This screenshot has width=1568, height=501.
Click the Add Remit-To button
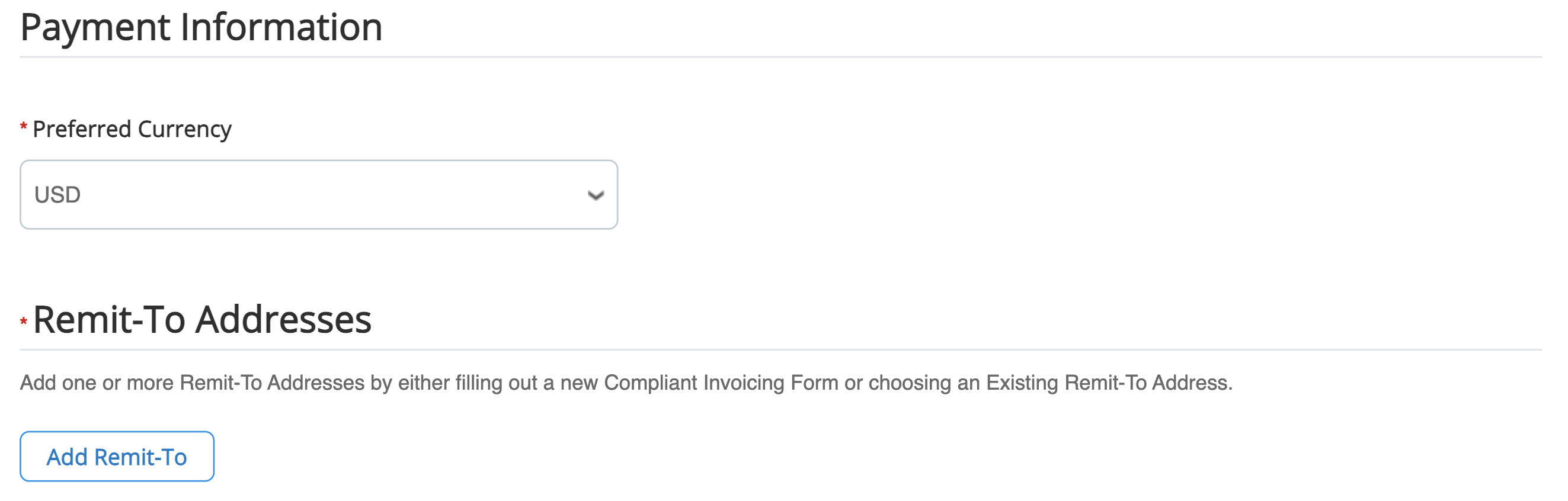tap(117, 457)
